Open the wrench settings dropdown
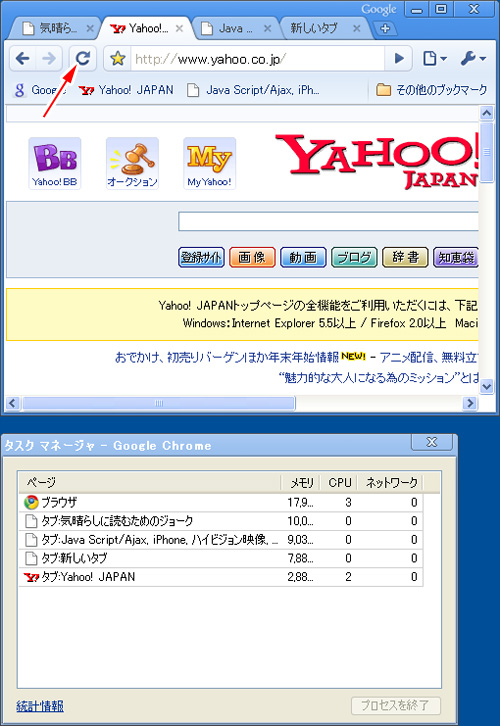The height and width of the screenshot is (726, 500). (473, 58)
